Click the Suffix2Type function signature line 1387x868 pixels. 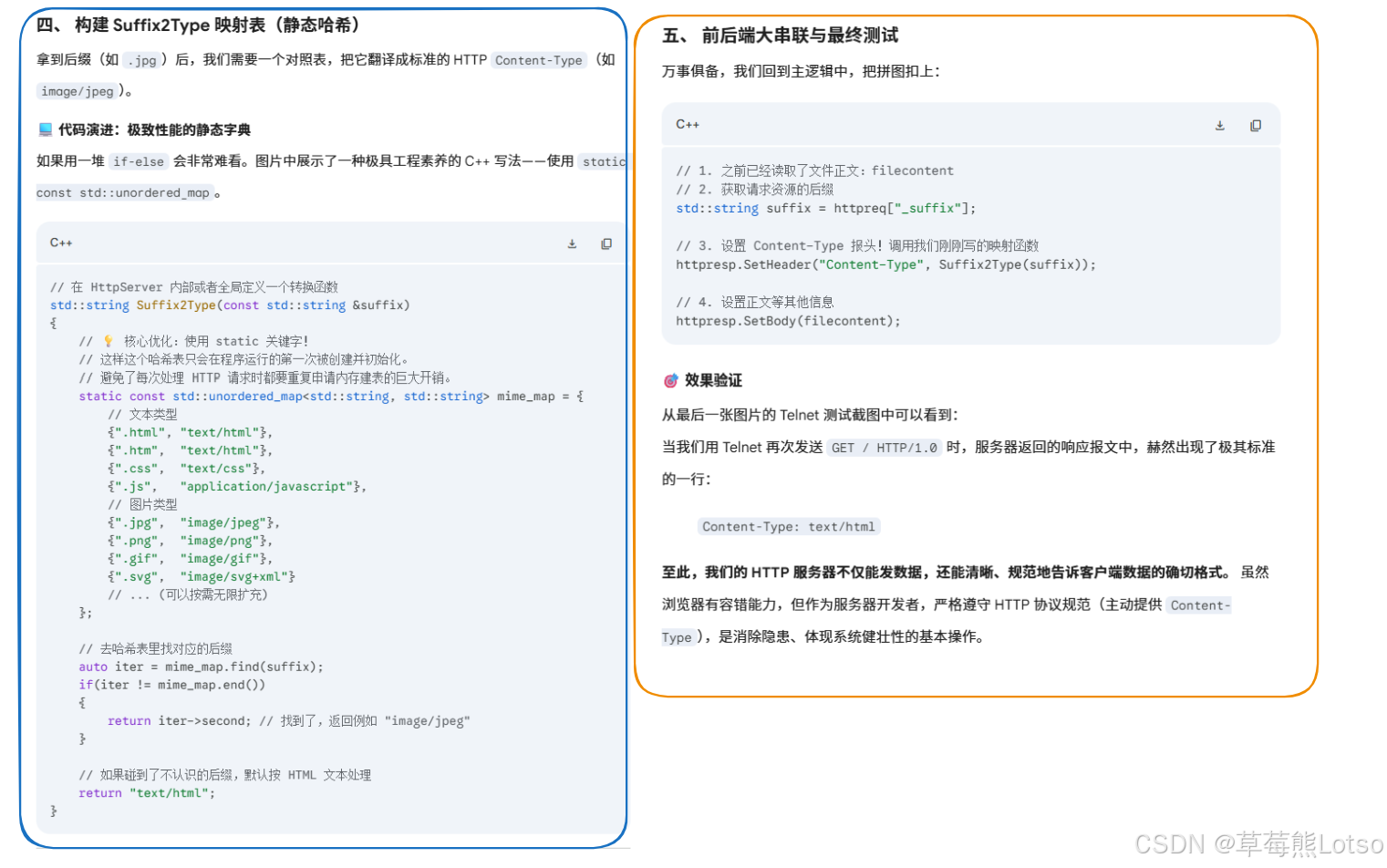coord(230,305)
